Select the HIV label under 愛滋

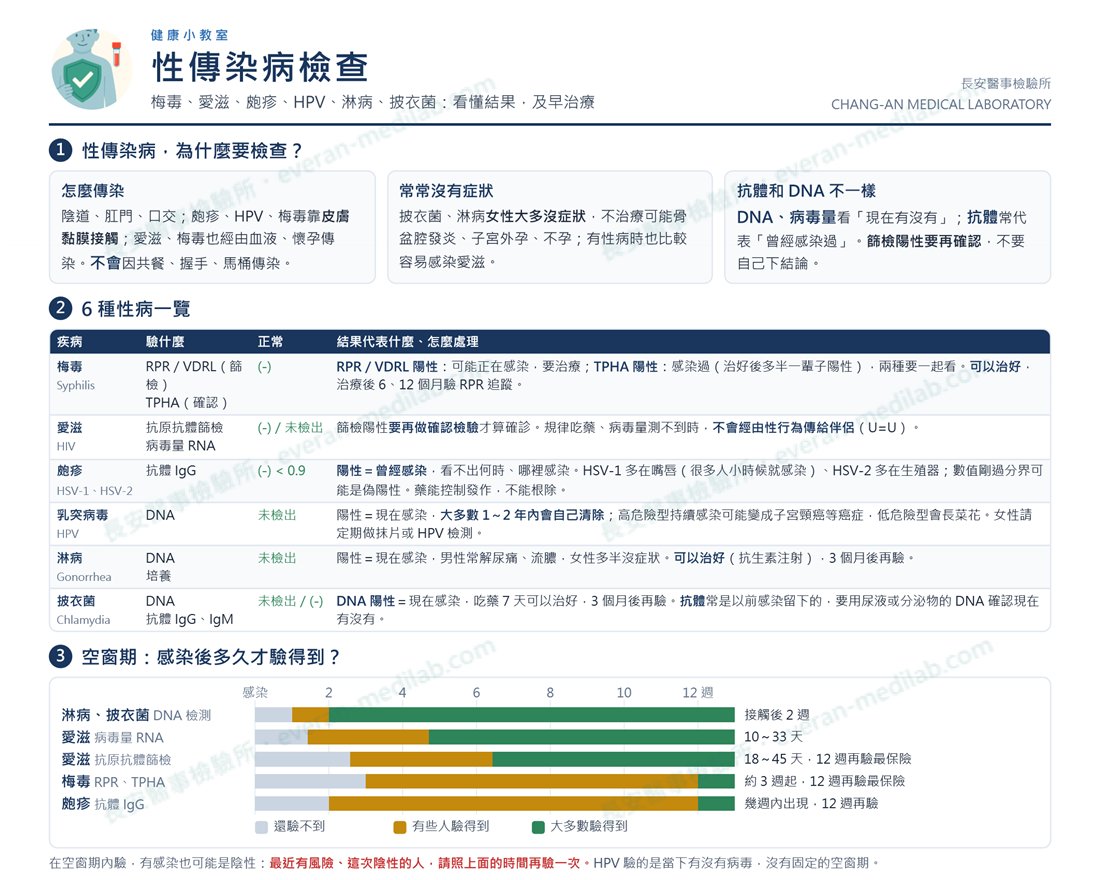(66, 446)
